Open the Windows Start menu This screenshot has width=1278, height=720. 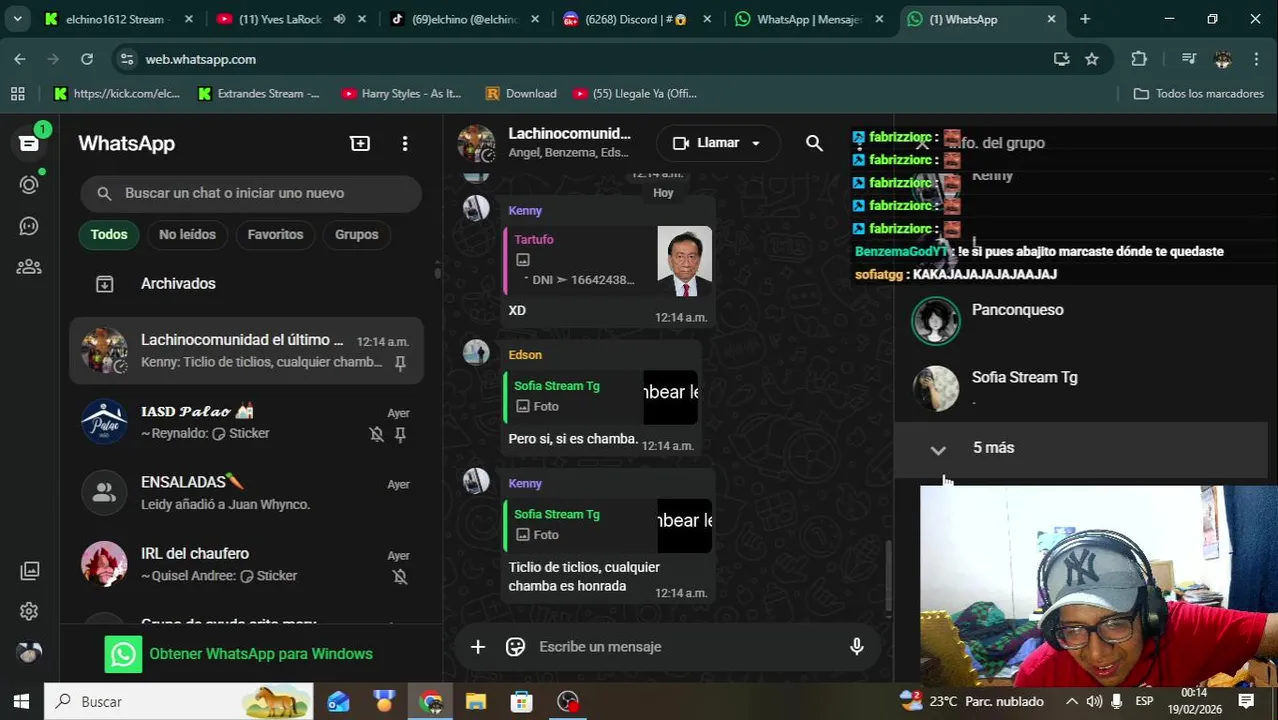click(x=21, y=701)
